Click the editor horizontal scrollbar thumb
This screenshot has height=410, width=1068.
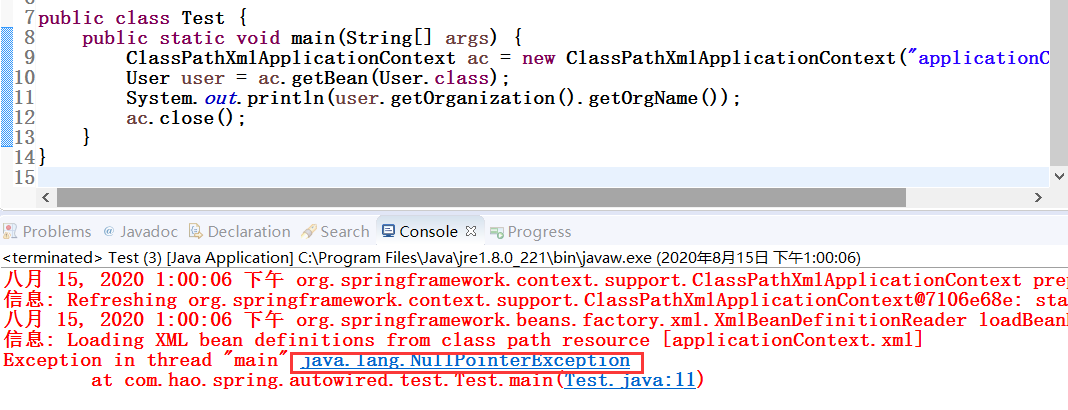tap(482, 198)
